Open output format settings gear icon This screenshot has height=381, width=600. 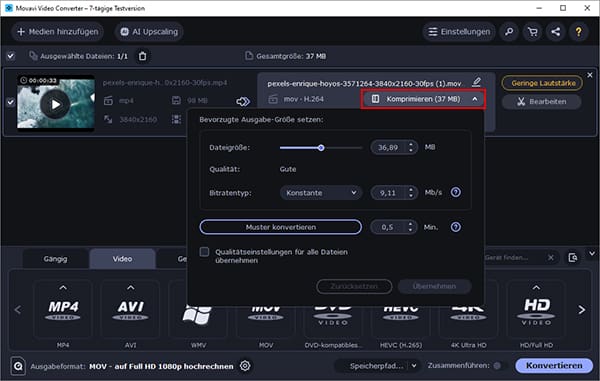245,366
